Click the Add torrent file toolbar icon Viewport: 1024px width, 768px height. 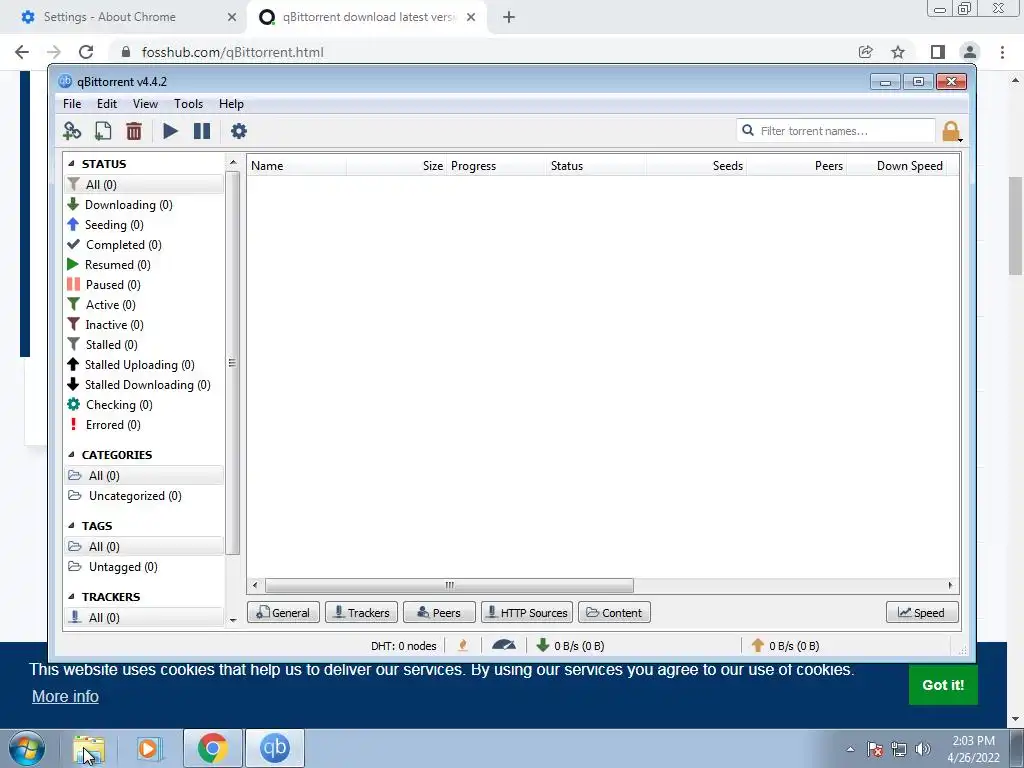click(x=103, y=131)
